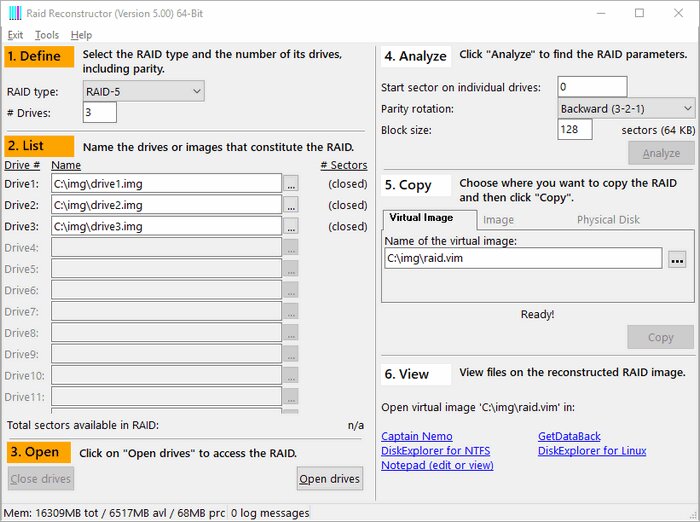Open the Exit menu
Image resolution: width=700 pixels, height=522 pixels.
[x=15, y=35]
